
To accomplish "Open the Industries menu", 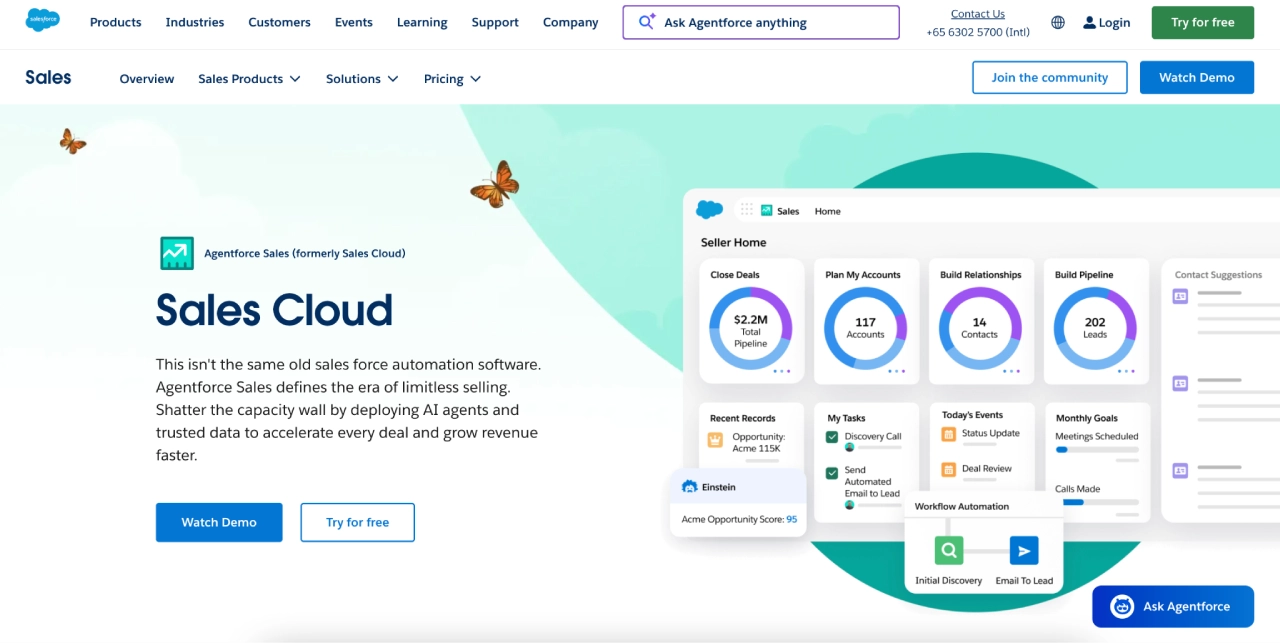I will click(x=194, y=22).
